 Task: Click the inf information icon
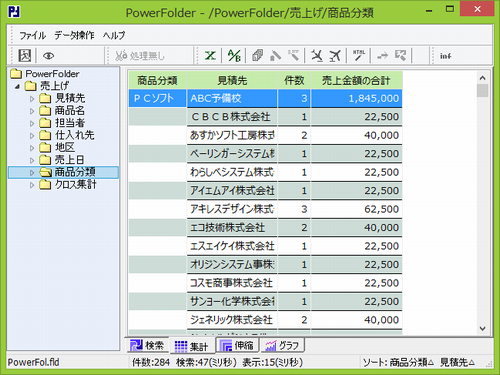point(446,56)
